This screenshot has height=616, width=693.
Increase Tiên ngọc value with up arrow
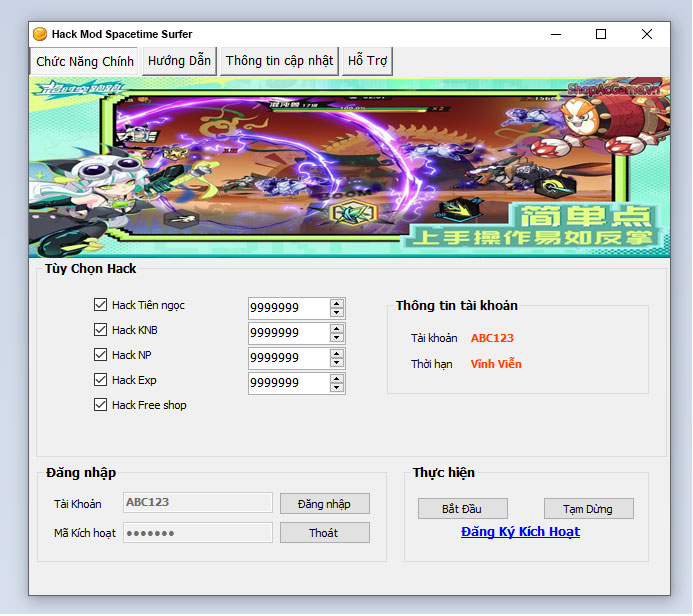click(337, 304)
